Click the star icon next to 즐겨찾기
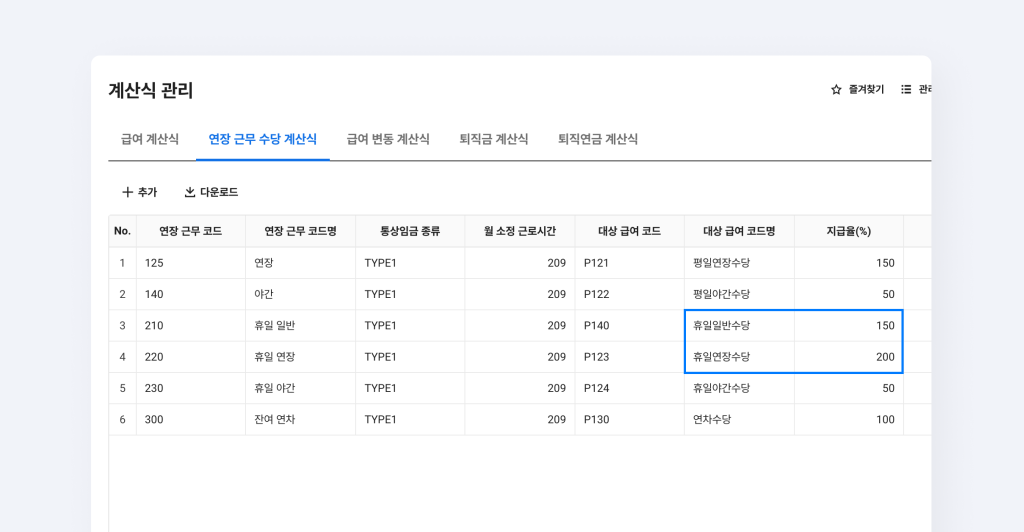1024x532 pixels. pyautogui.click(x=836, y=89)
